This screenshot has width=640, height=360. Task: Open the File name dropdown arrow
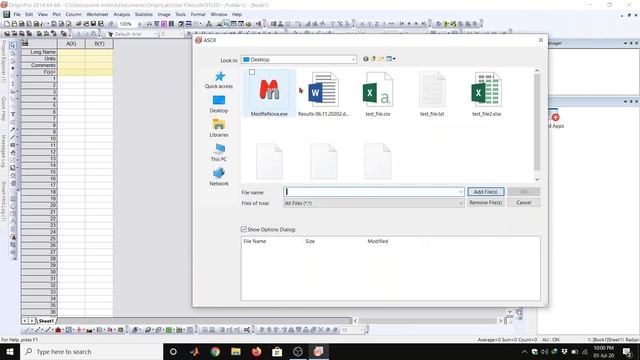coord(460,192)
